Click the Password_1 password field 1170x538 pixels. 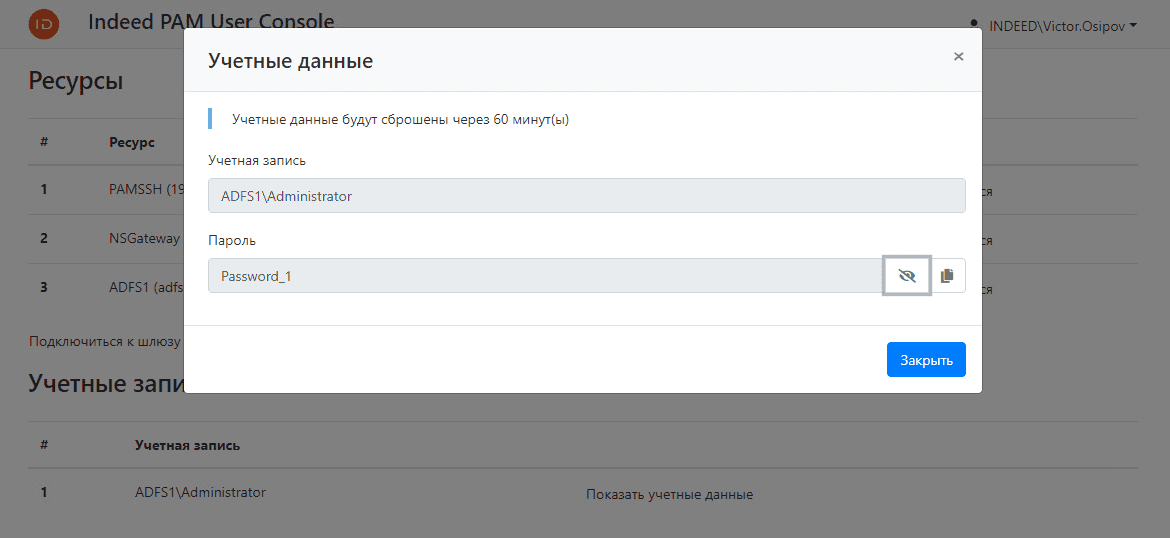[545, 276]
